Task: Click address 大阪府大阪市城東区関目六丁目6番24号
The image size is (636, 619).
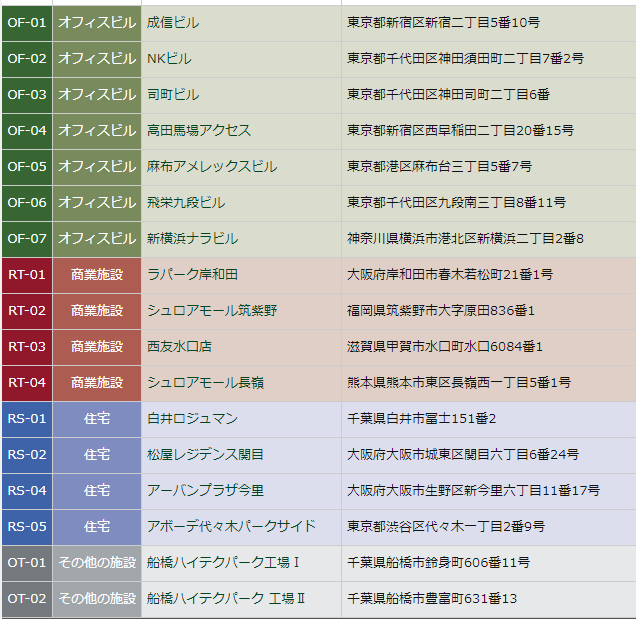Action: 463,455
